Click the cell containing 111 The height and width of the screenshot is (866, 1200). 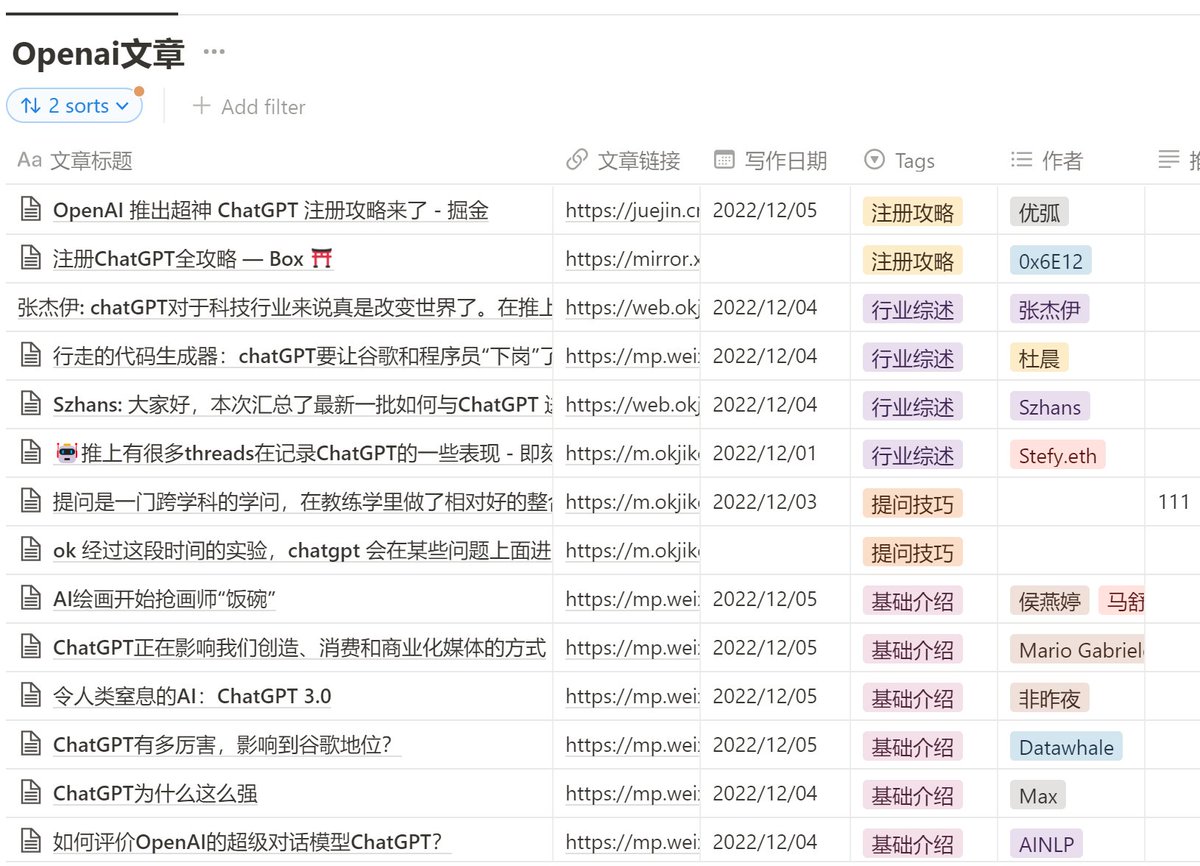pyautogui.click(x=1172, y=502)
